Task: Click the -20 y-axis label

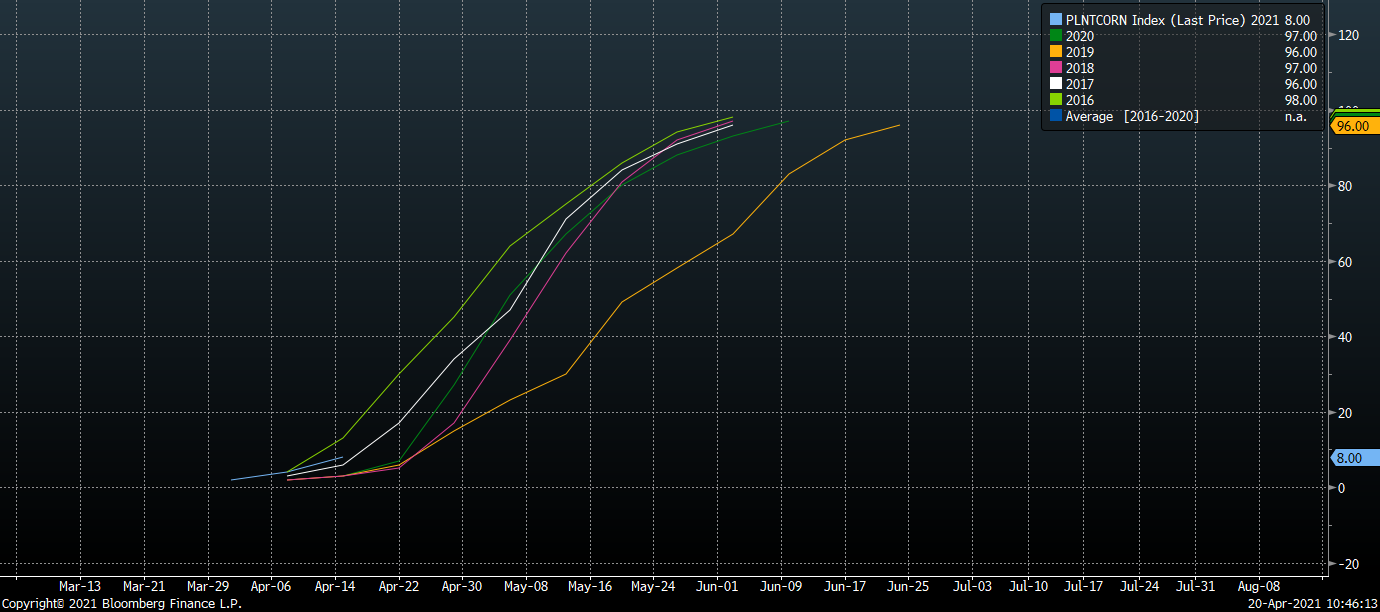Action: click(1347, 564)
